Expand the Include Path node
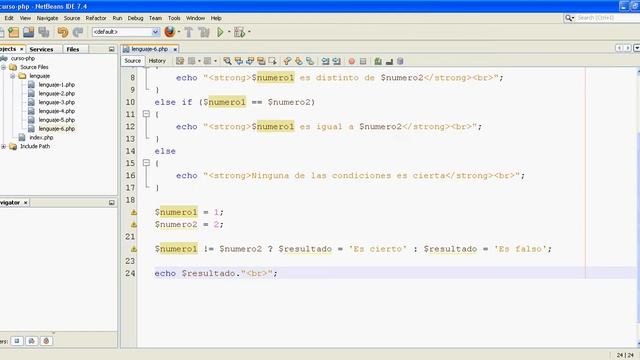 point(4,146)
